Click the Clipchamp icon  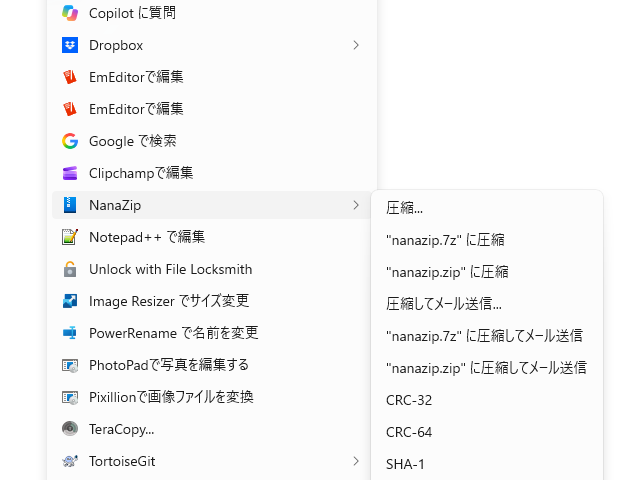point(70,173)
